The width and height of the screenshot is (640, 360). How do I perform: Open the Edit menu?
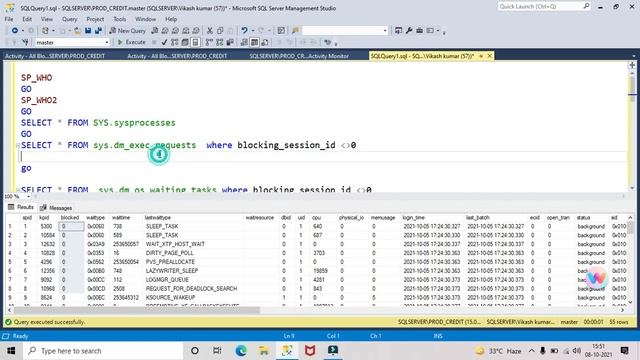coord(27,19)
